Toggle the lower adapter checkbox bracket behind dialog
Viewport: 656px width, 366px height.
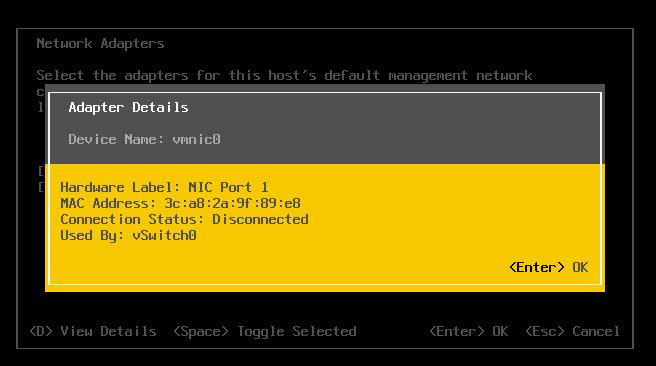click(41, 187)
